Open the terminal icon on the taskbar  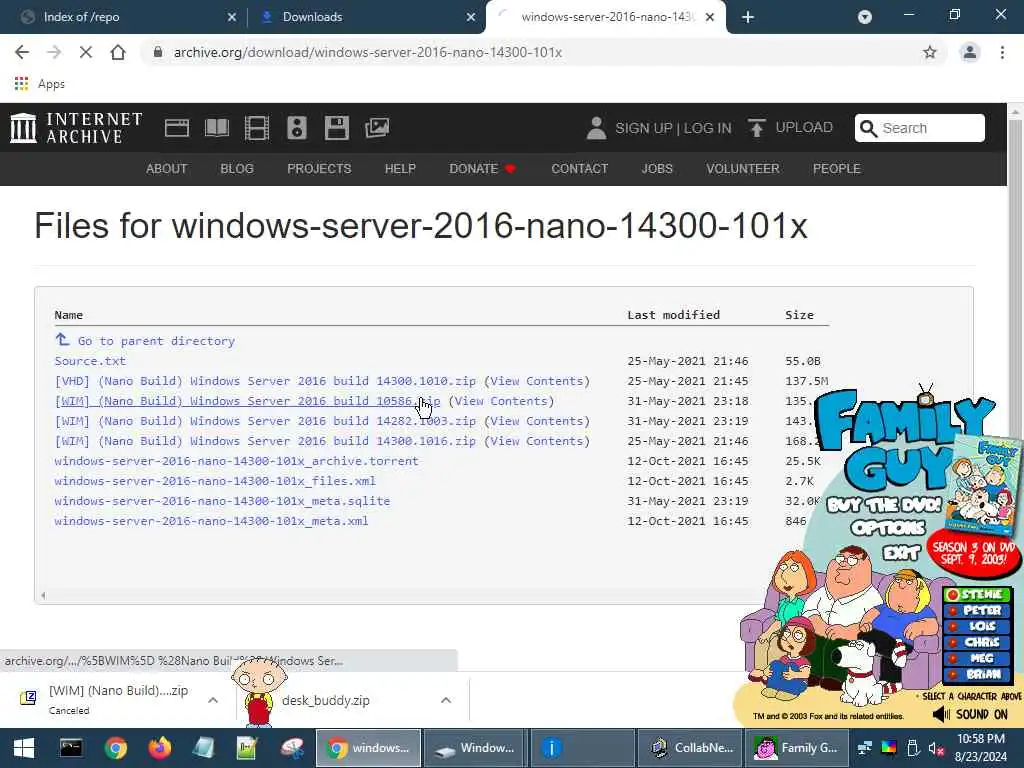[71, 748]
